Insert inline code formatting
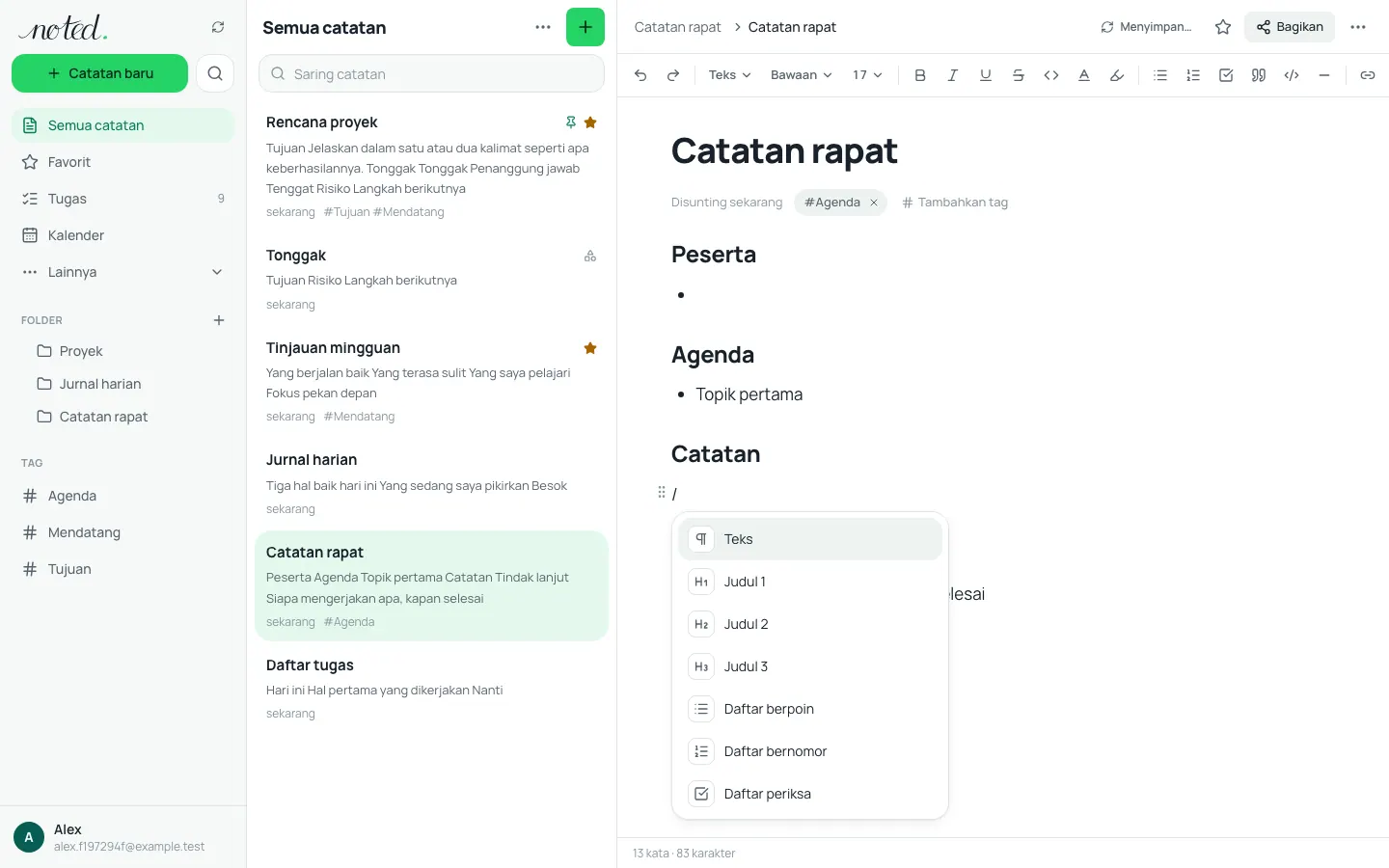1389x868 pixels. 1051,75
